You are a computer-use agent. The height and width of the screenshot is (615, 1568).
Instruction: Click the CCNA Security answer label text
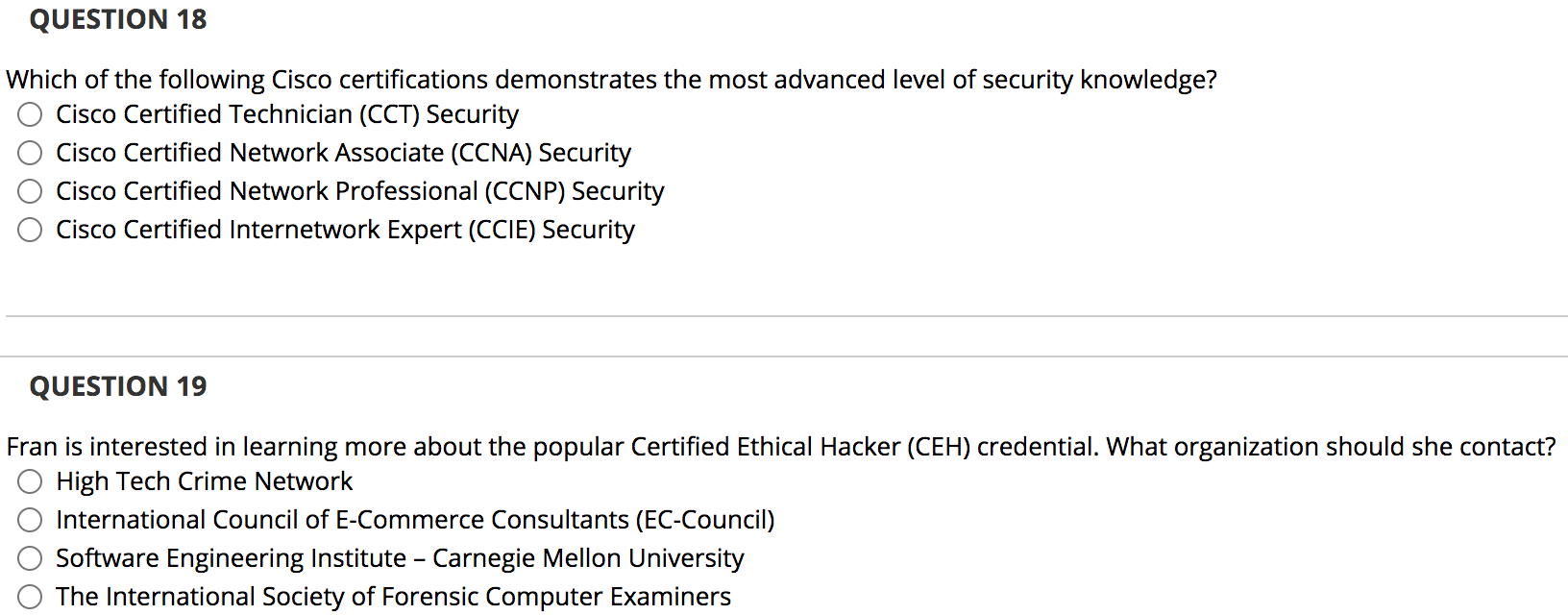344,153
